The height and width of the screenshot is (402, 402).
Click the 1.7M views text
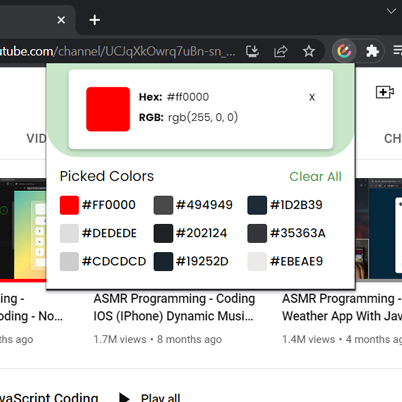point(120,339)
